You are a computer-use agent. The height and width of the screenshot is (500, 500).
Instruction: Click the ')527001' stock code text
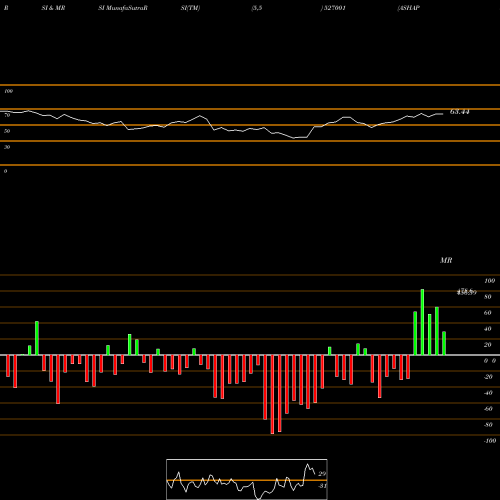(x=333, y=8)
